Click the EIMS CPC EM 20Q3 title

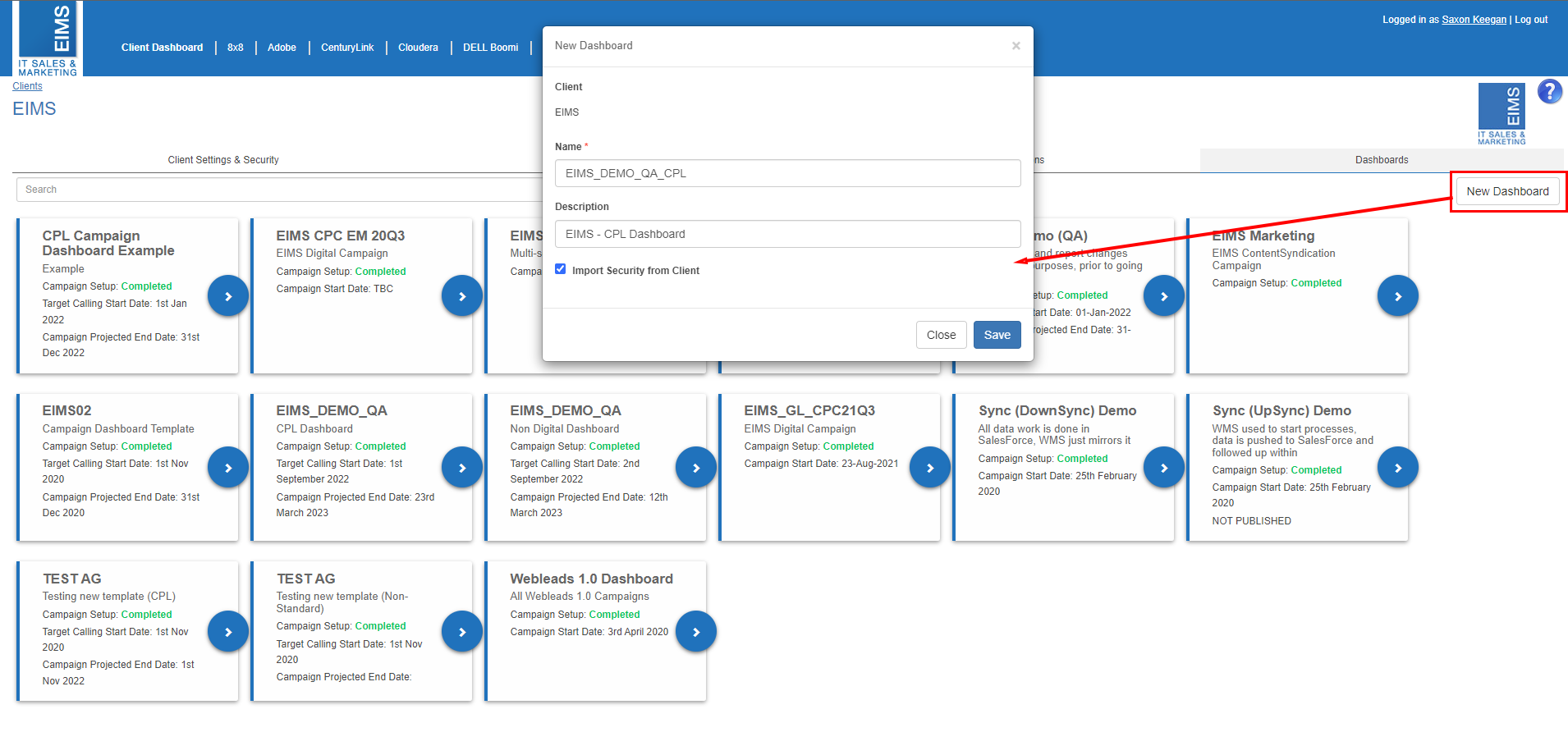341,236
